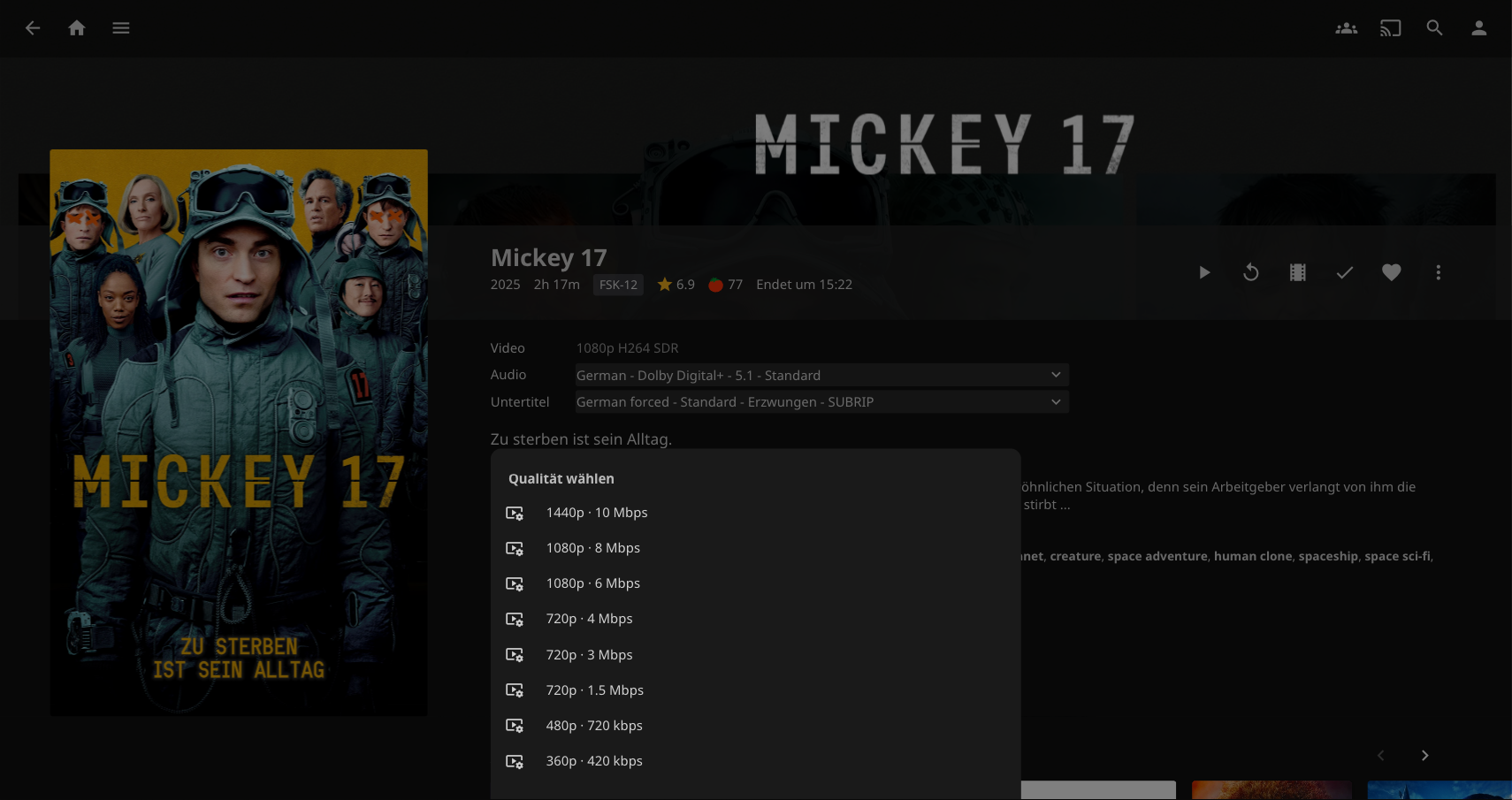Play Mickey 17 with the play icon
The height and width of the screenshot is (800, 1512).
point(1204,272)
